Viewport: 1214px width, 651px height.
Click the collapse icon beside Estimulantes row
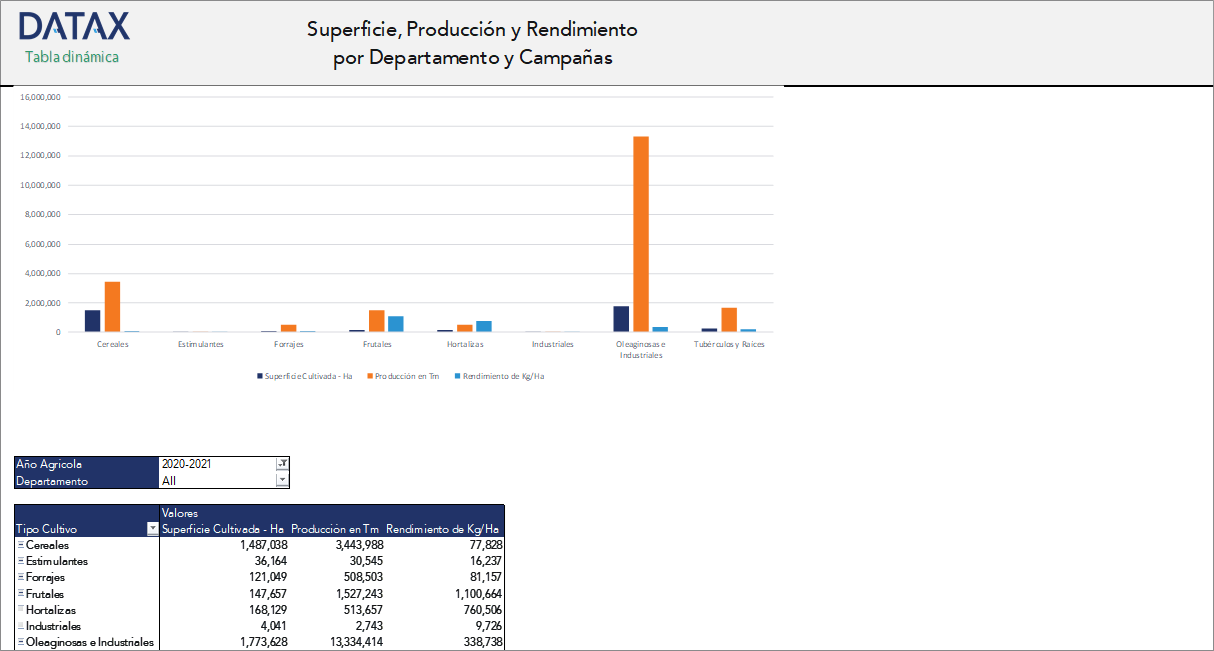point(19,561)
